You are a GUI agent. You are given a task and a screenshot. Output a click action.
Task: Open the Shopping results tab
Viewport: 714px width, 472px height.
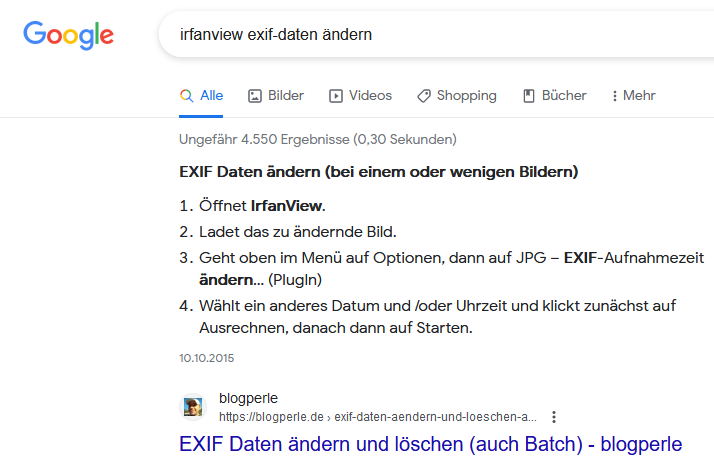pyautogui.click(x=457, y=96)
